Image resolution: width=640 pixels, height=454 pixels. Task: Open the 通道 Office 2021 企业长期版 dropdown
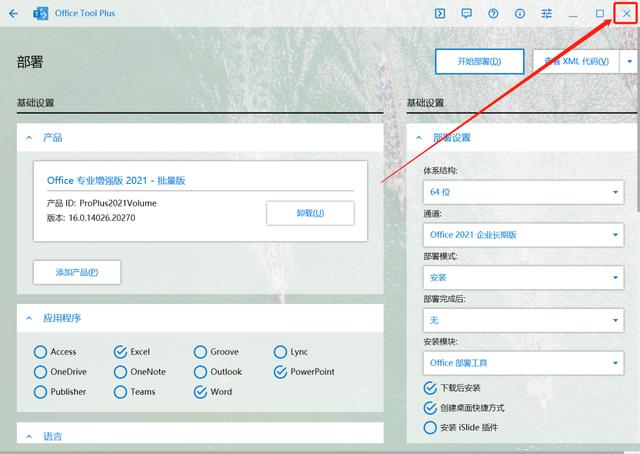pyautogui.click(x=524, y=235)
